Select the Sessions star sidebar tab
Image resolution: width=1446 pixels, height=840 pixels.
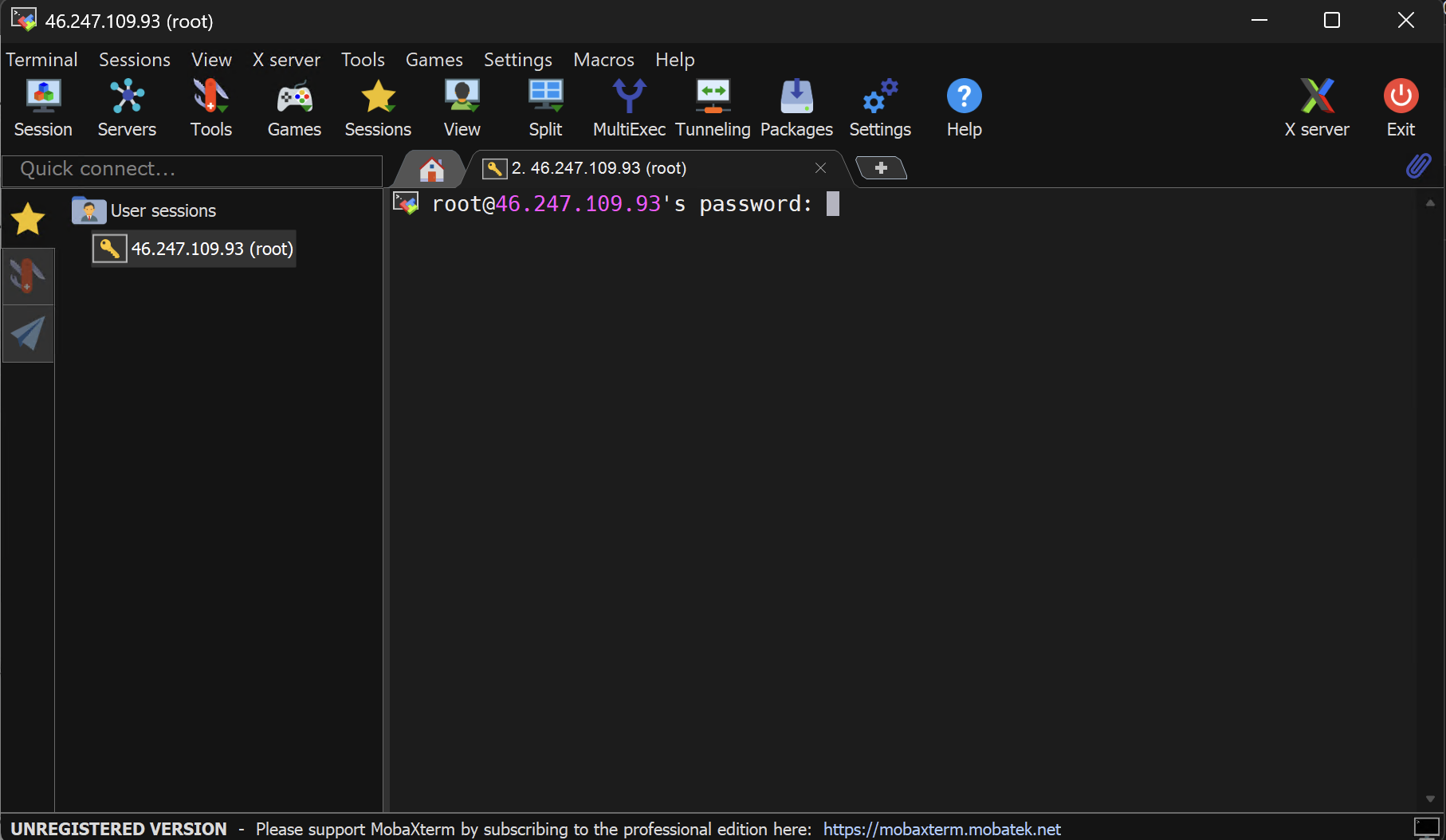(28, 218)
